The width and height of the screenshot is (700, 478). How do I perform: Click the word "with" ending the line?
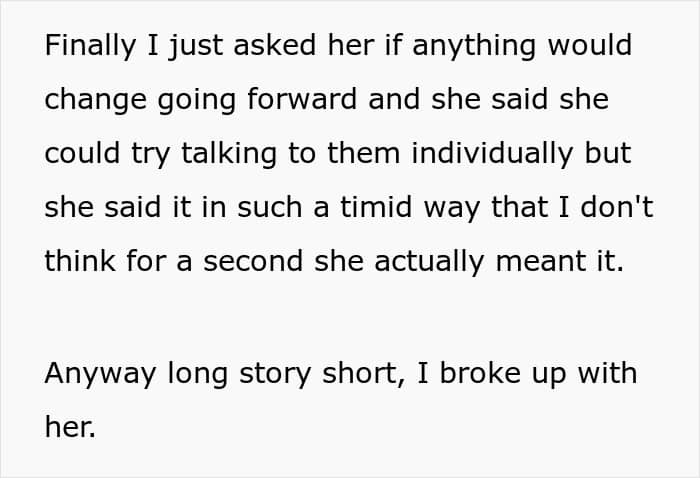[607, 373]
